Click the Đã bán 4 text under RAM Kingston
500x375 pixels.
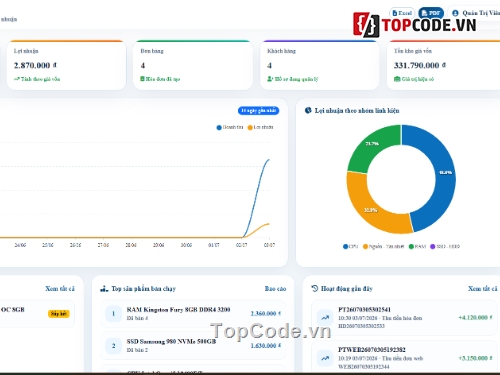pos(137,318)
